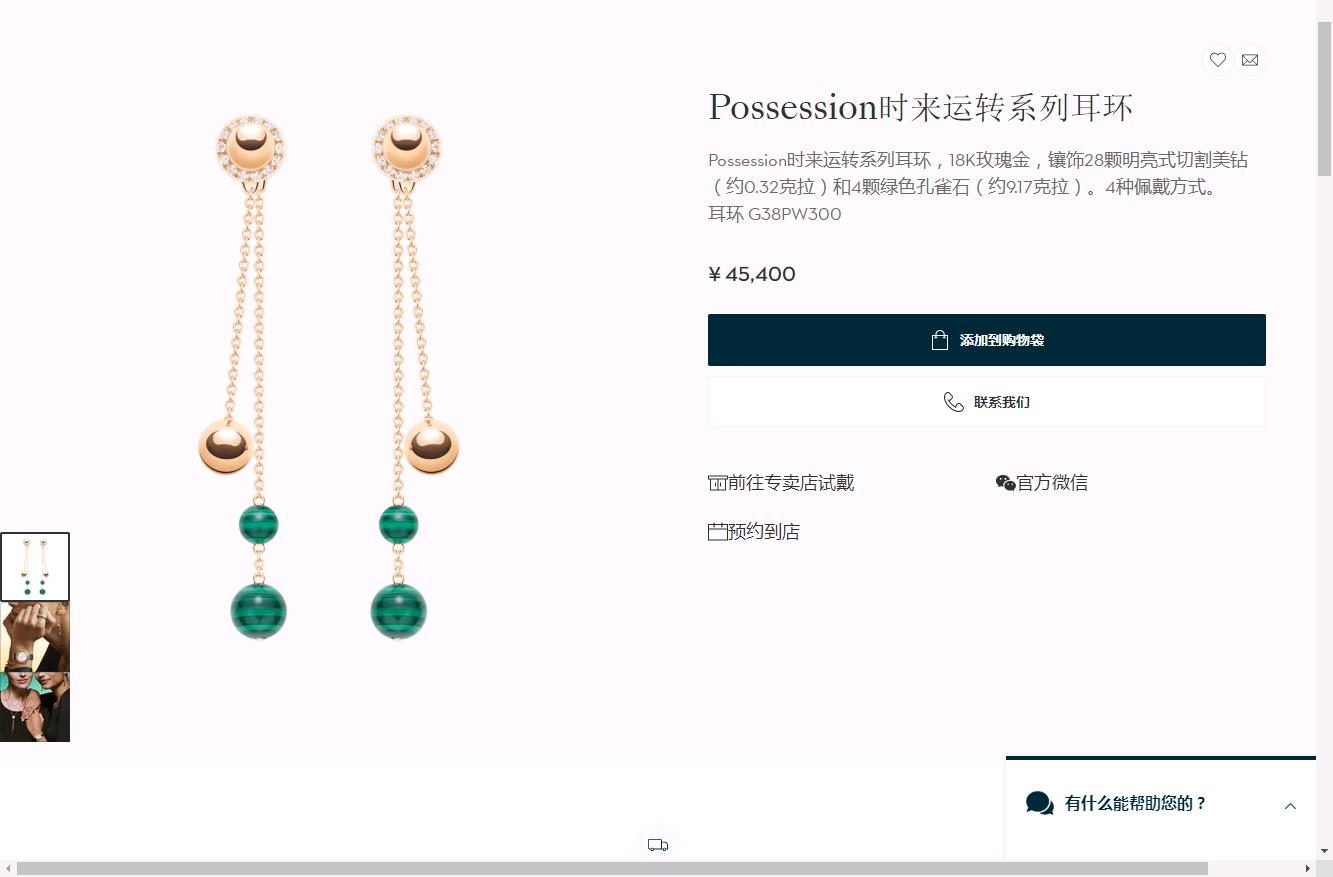Open the 前往专卖店试戴 link
The height and width of the screenshot is (877, 1333).
tap(781, 483)
